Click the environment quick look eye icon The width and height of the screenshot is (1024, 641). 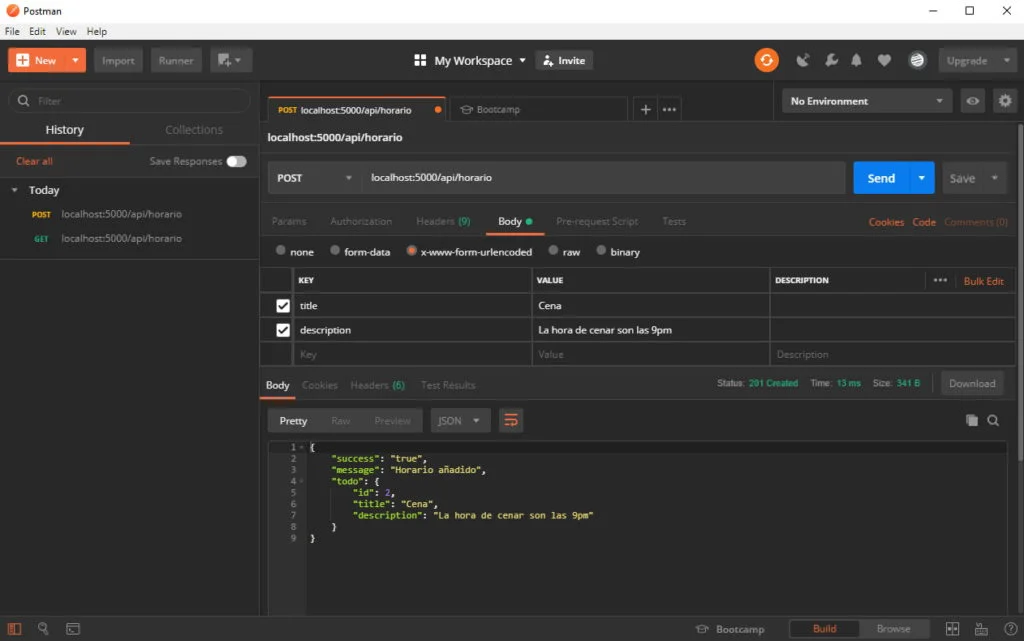[x=972, y=101]
